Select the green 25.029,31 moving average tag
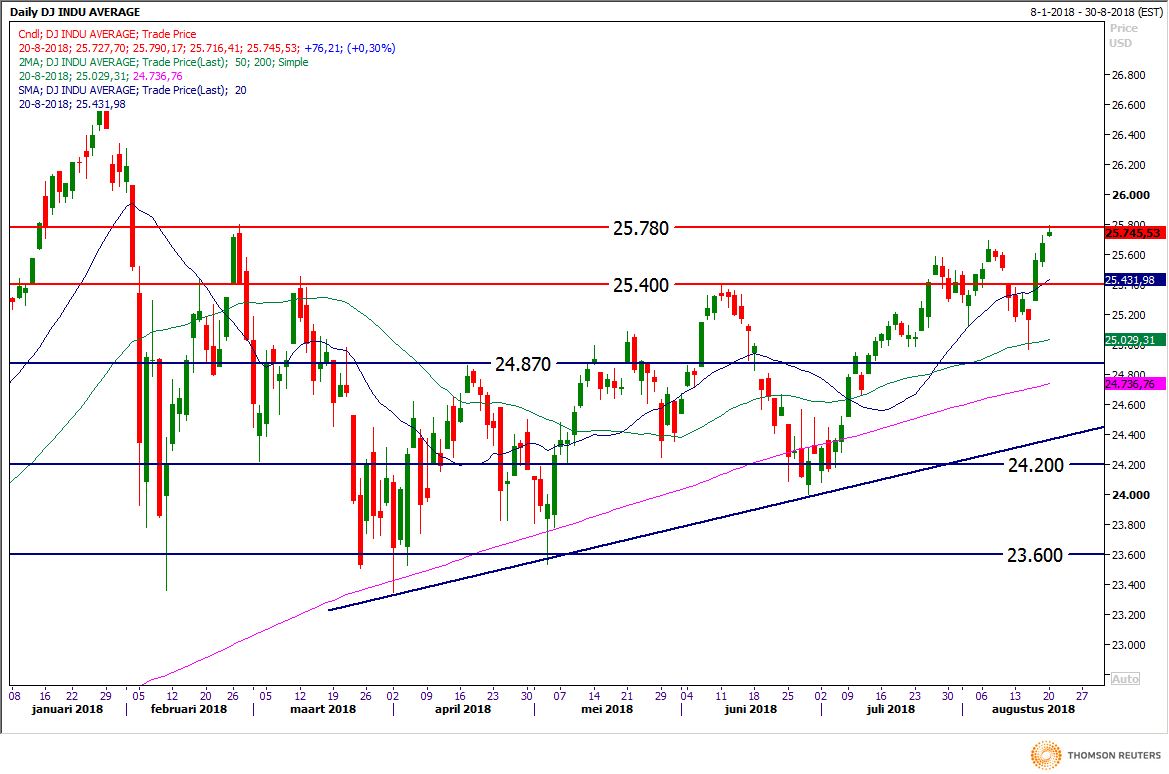This screenshot has height=774, width=1169. pos(1133,340)
